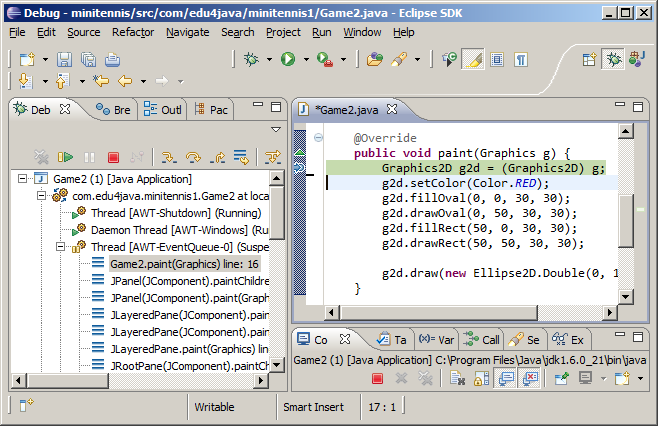The width and height of the screenshot is (658, 426).
Task: Click the Open Perspective icon
Action: [590, 59]
